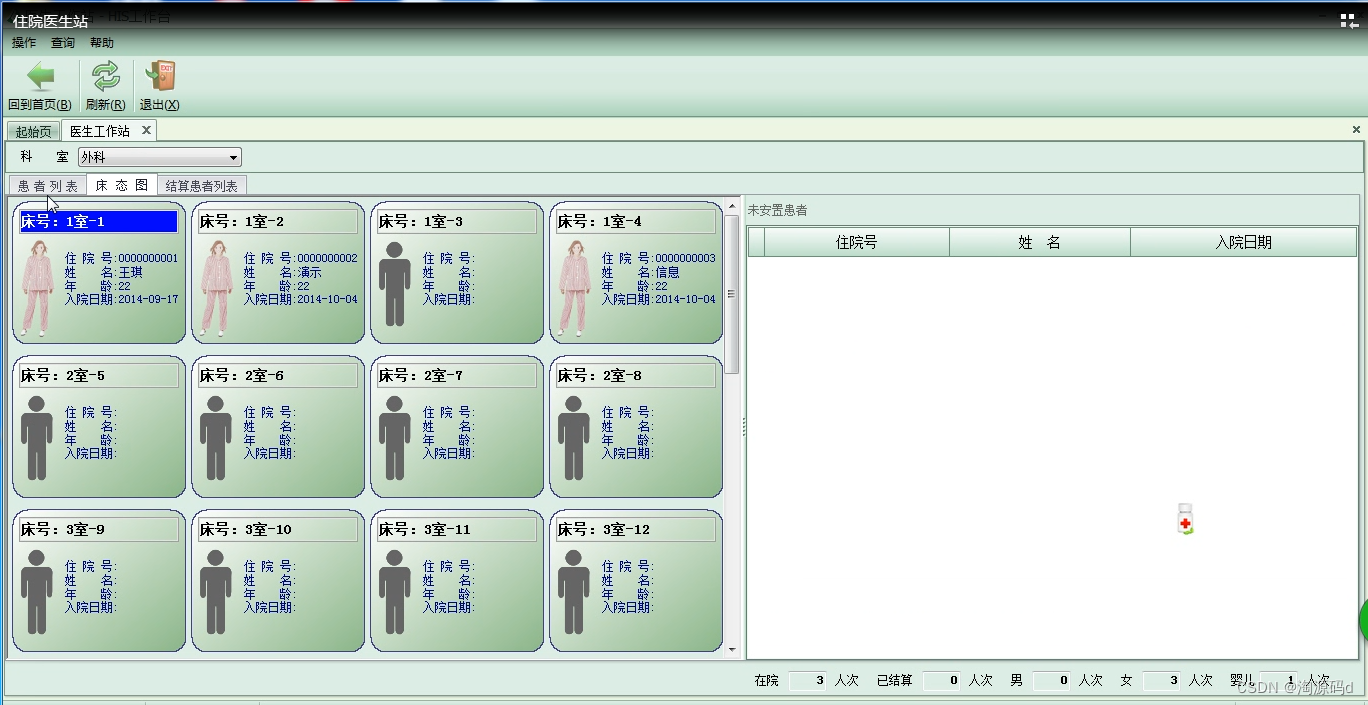Open the 帮助 menu
This screenshot has width=1368, height=705.
102,43
